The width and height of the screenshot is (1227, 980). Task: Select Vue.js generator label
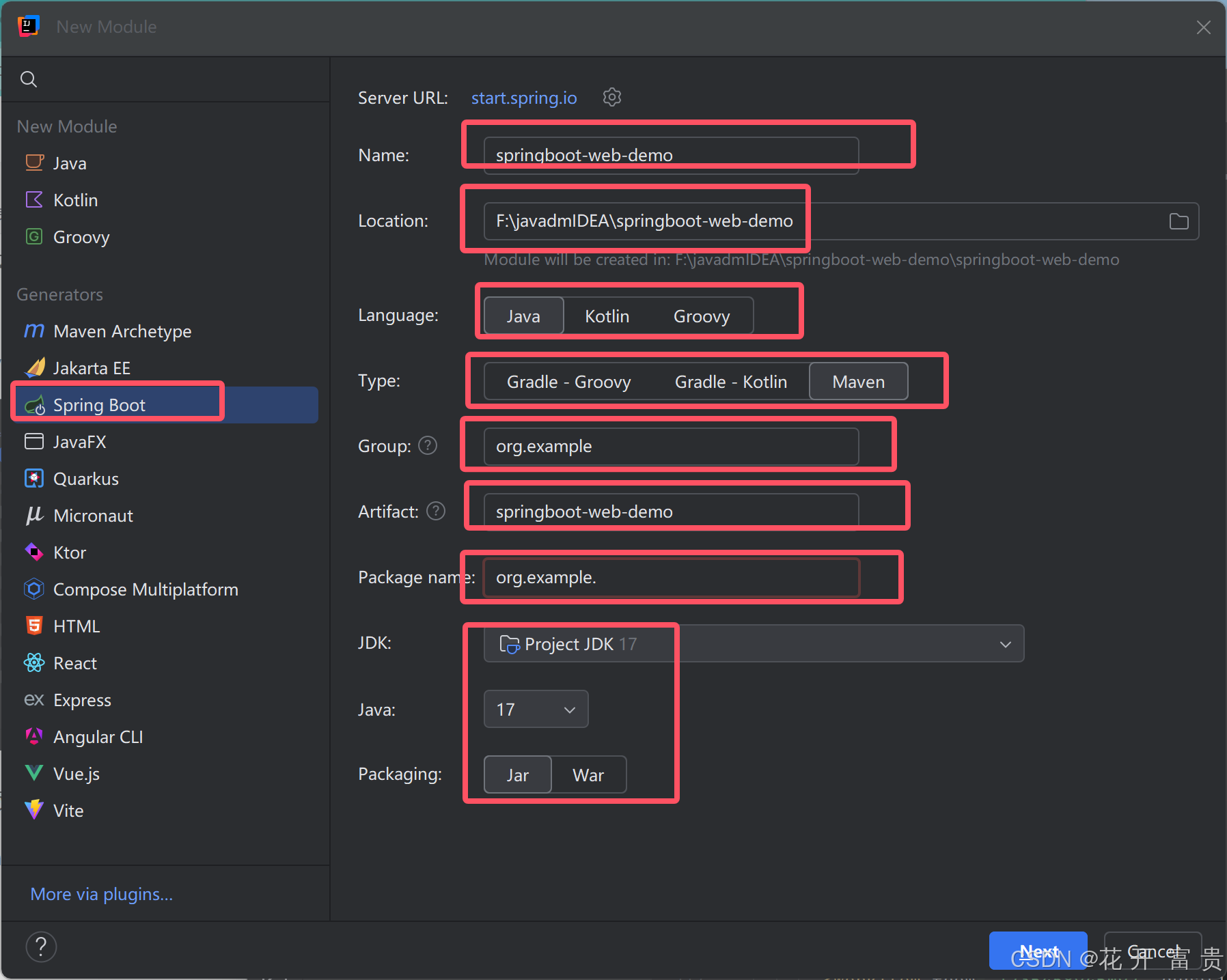coord(77,773)
